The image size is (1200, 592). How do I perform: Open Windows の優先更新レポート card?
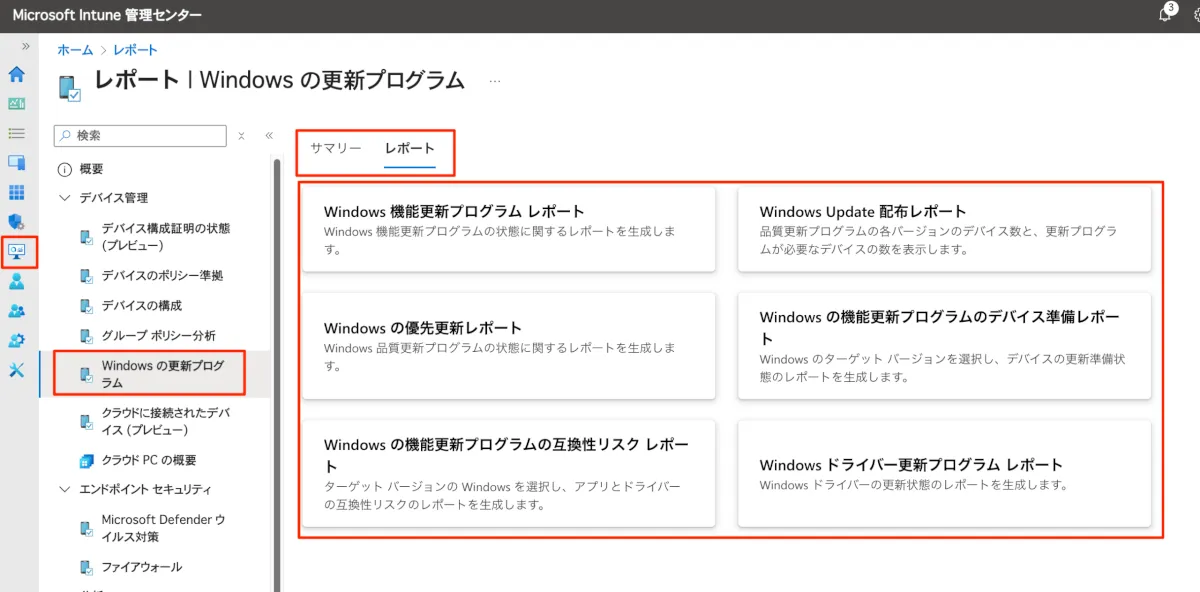point(509,346)
